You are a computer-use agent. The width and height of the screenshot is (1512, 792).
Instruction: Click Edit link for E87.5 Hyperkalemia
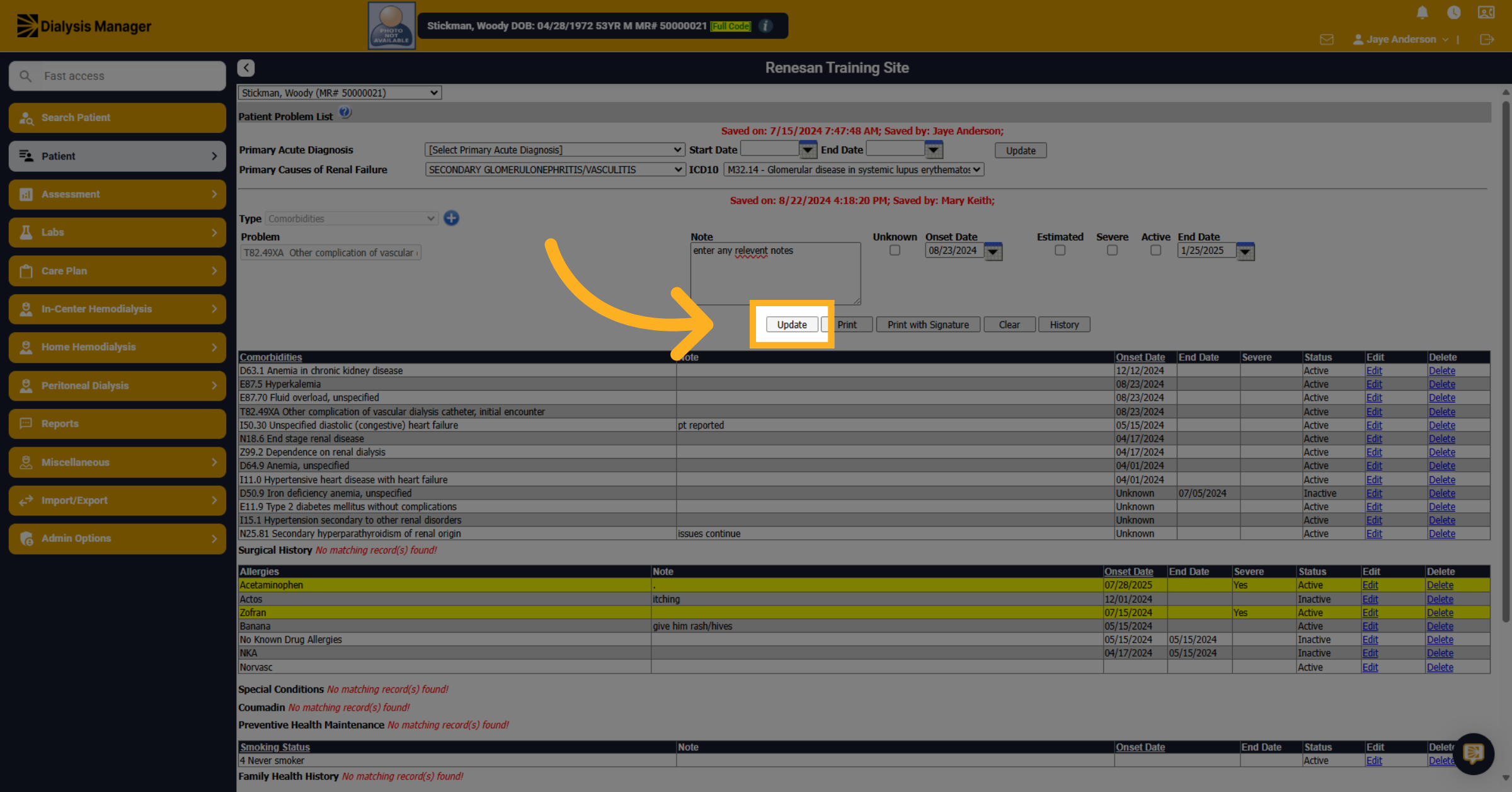point(1374,384)
